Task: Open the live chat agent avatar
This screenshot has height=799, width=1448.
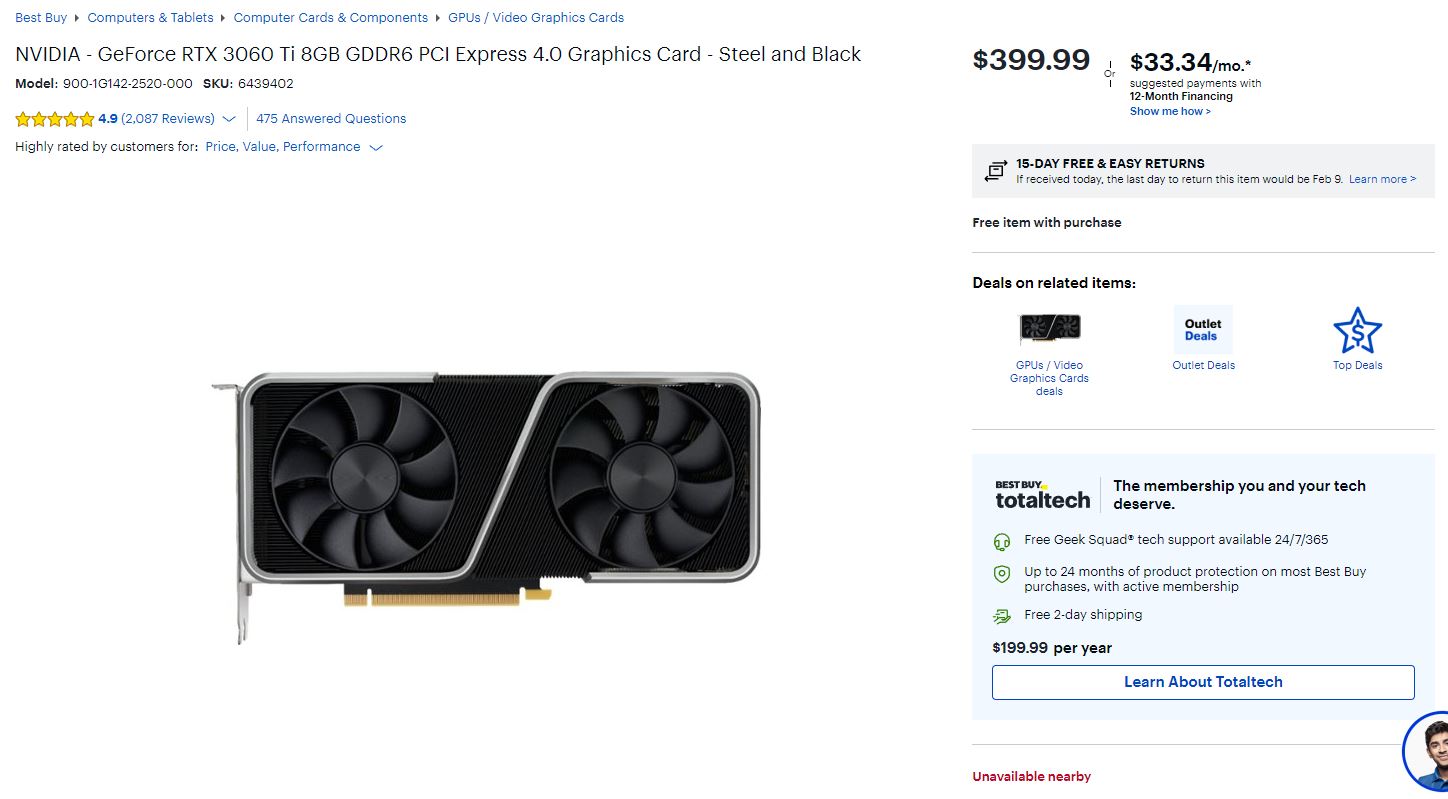Action: point(1427,754)
